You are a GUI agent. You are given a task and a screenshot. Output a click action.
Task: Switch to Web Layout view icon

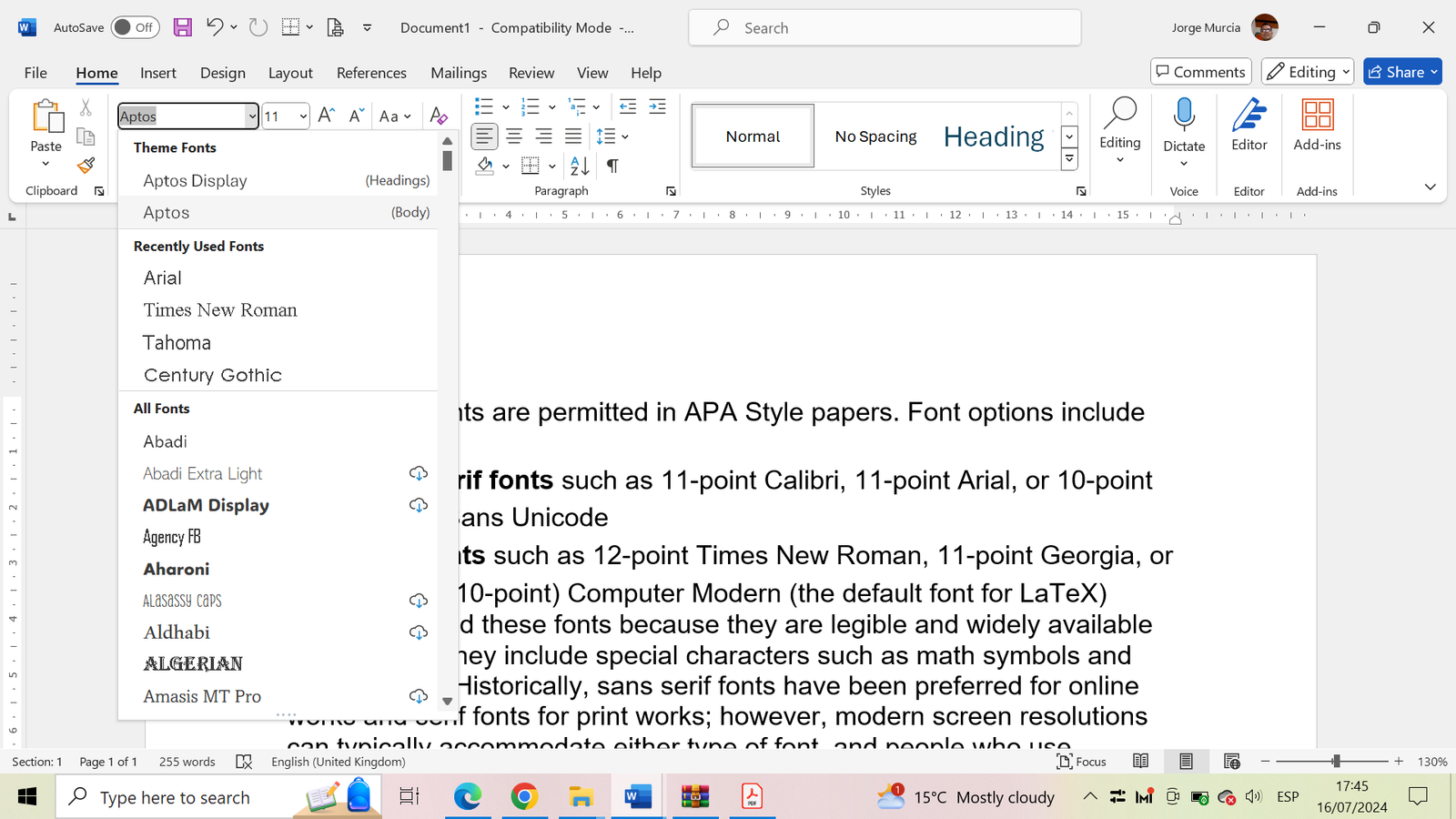[1232, 762]
